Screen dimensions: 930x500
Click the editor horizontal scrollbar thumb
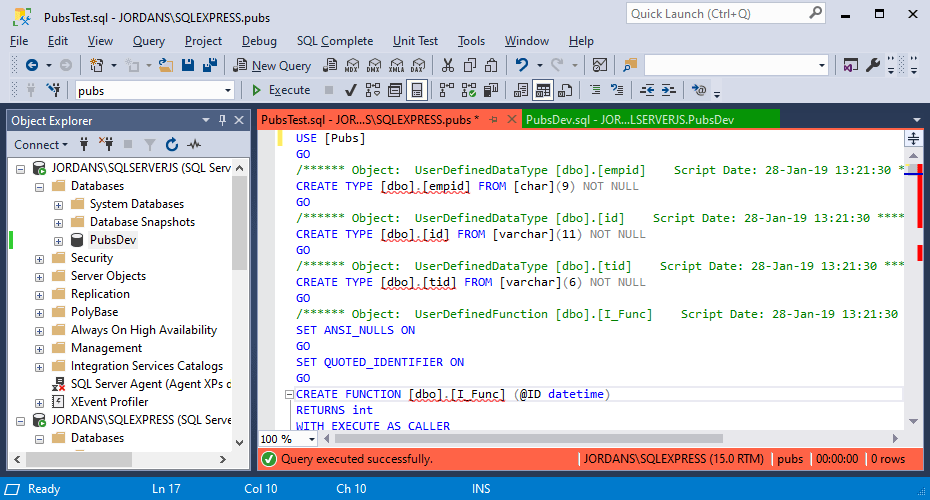point(528,439)
